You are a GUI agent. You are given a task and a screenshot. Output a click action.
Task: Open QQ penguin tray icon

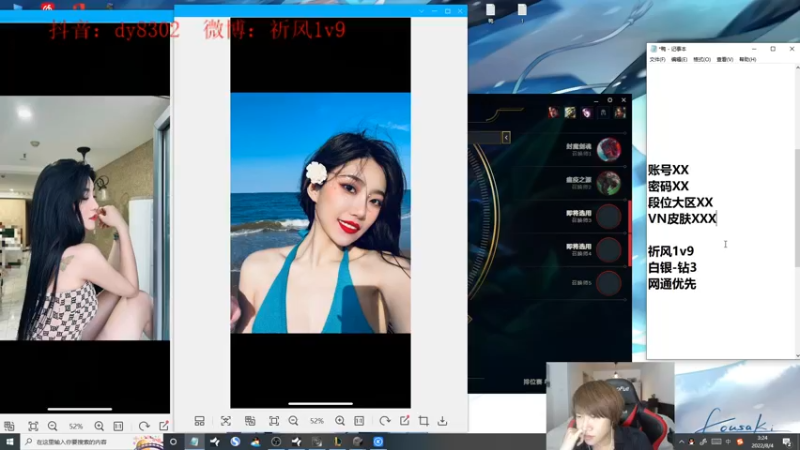pos(692,442)
